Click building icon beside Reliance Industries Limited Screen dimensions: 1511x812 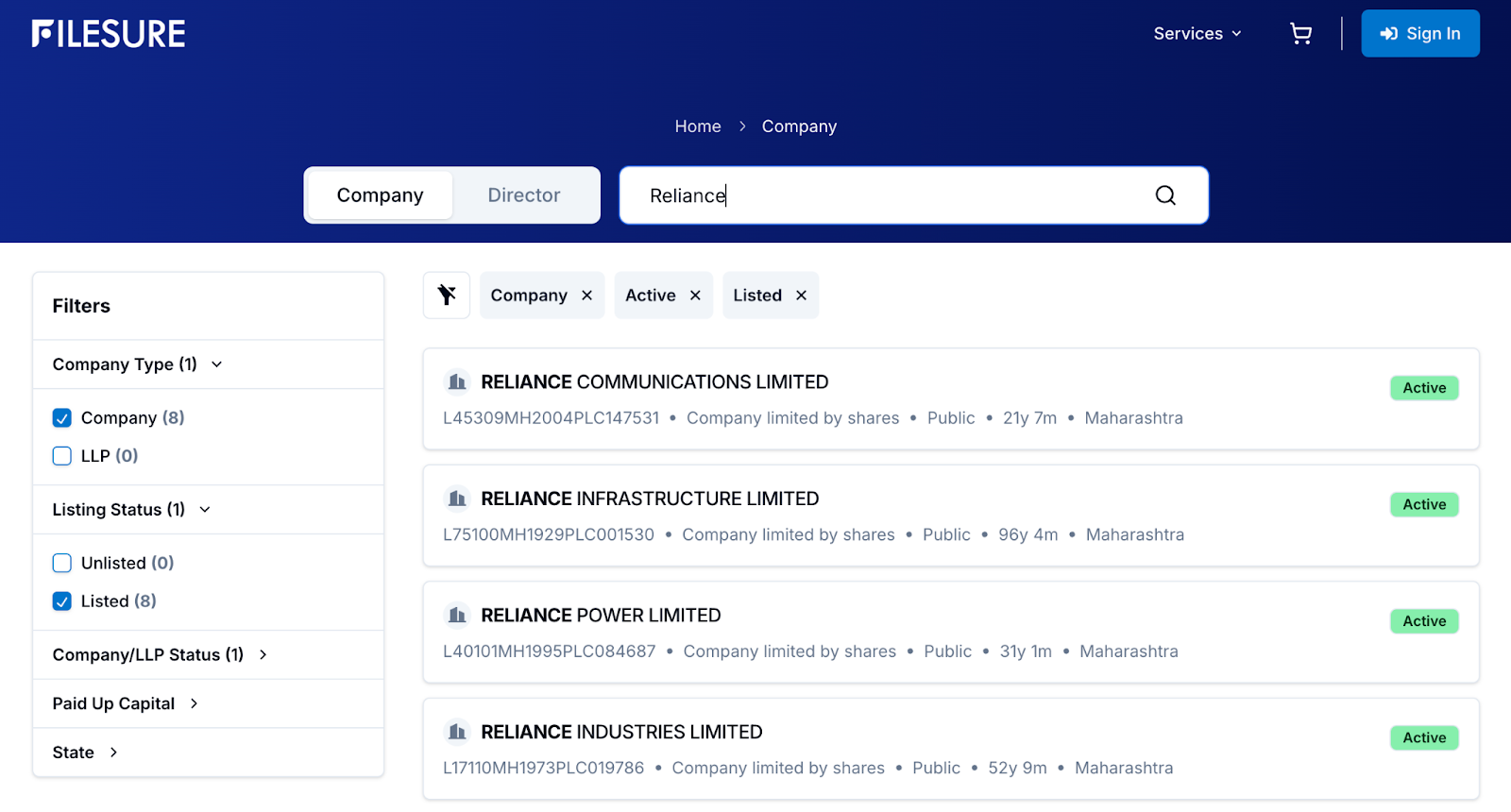coord(457,732)
